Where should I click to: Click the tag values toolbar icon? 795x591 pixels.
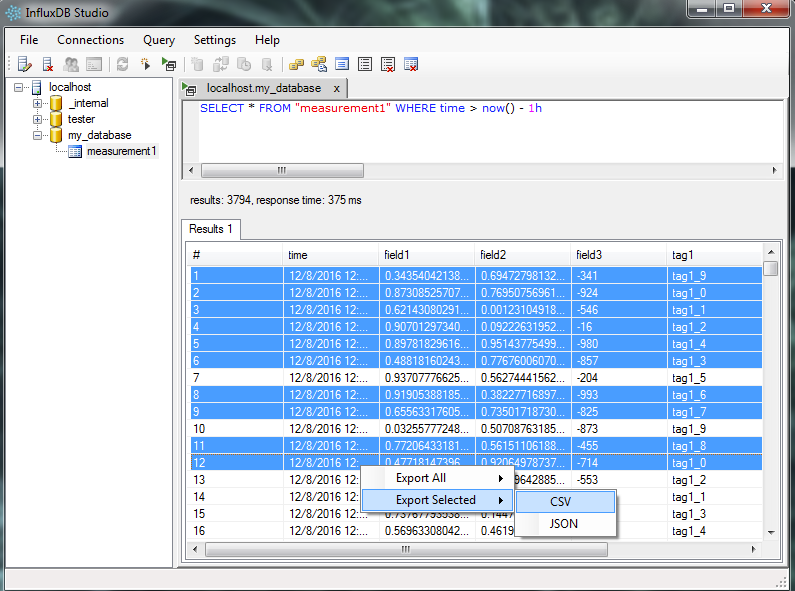(x=319, y=64)
